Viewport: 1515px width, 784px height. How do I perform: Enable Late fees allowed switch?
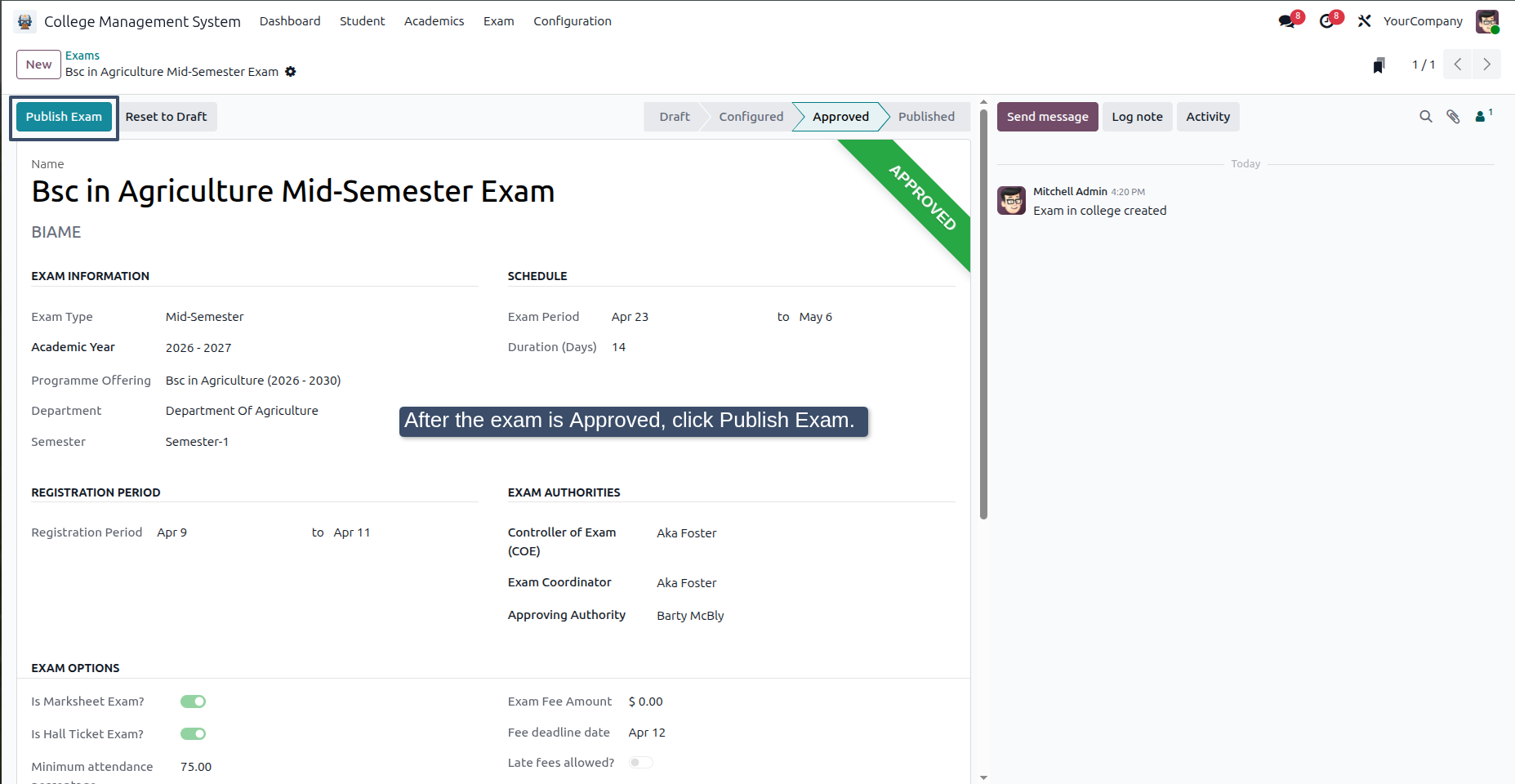(x=641, y=763)
